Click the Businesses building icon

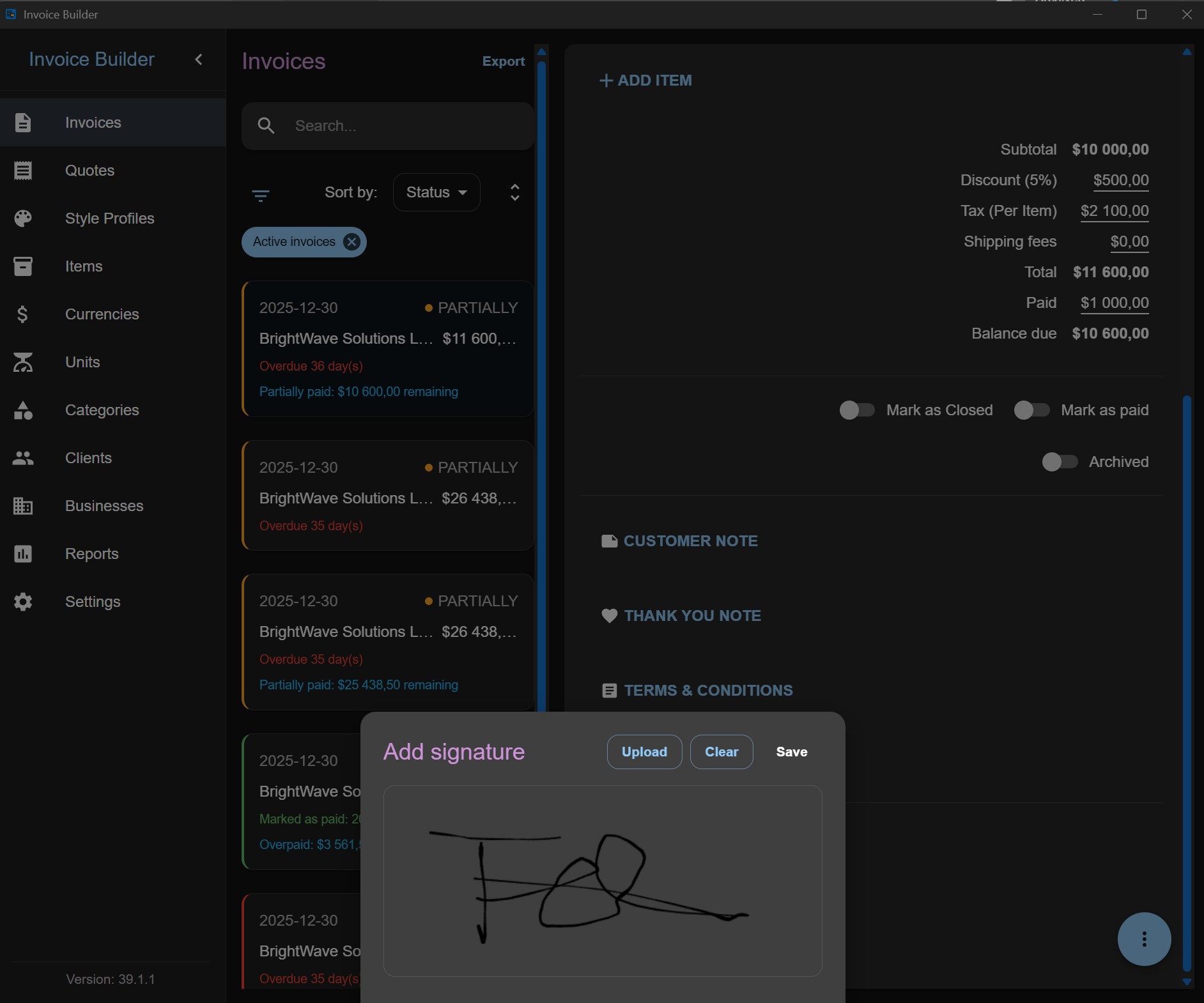click(23, 506)
